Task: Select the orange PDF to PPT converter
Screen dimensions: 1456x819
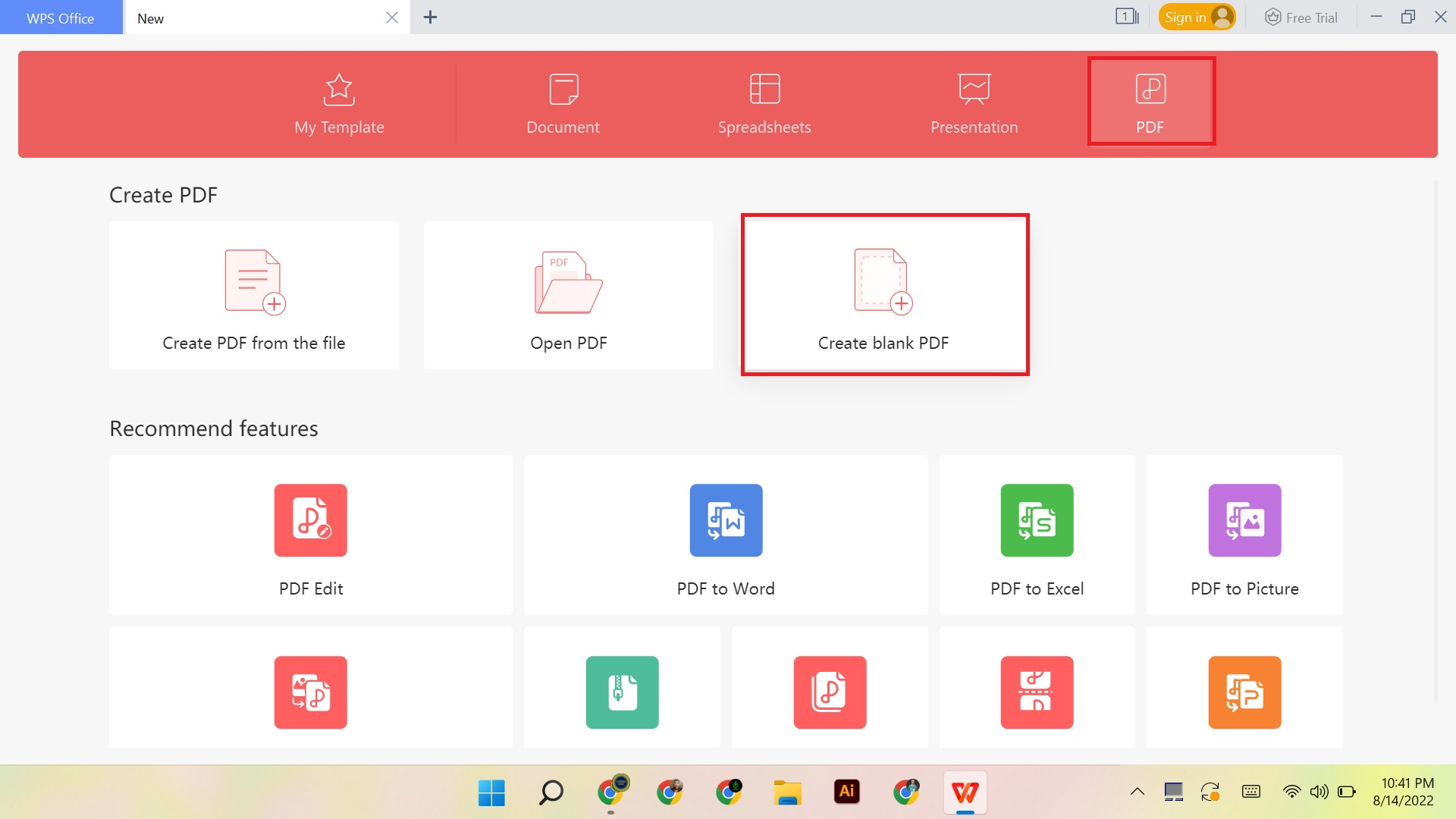Action: point(1244,692)
